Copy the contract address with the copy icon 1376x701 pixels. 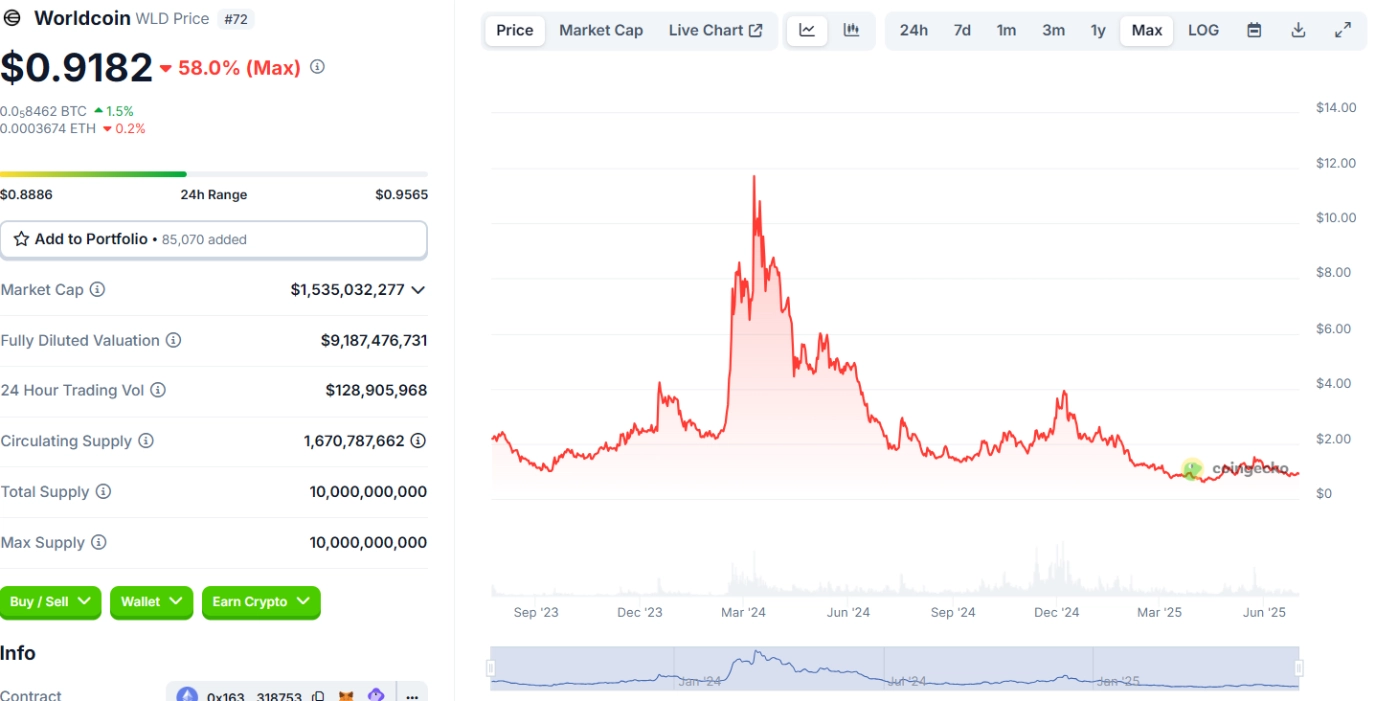pos(318,696)
